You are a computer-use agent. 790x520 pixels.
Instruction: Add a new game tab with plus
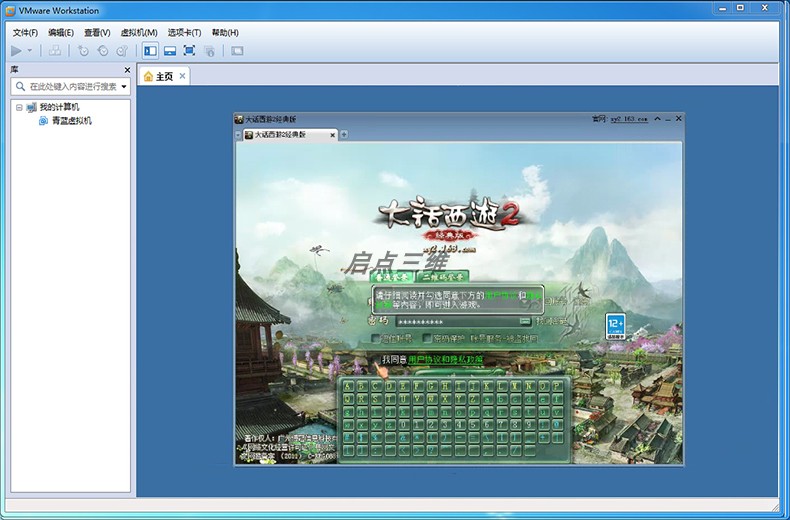click(x=344, y=135)
